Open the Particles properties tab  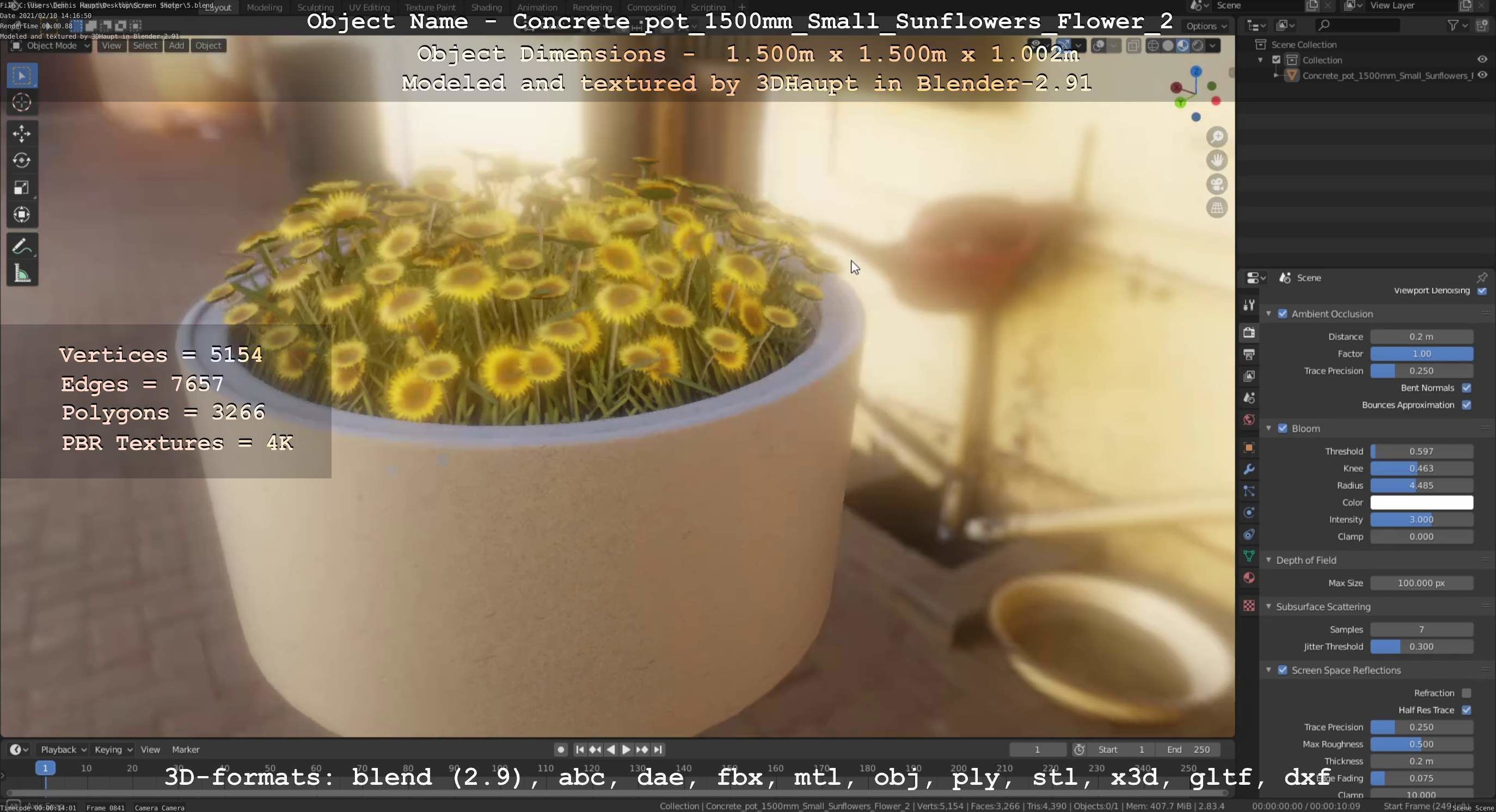point(1249,491)
